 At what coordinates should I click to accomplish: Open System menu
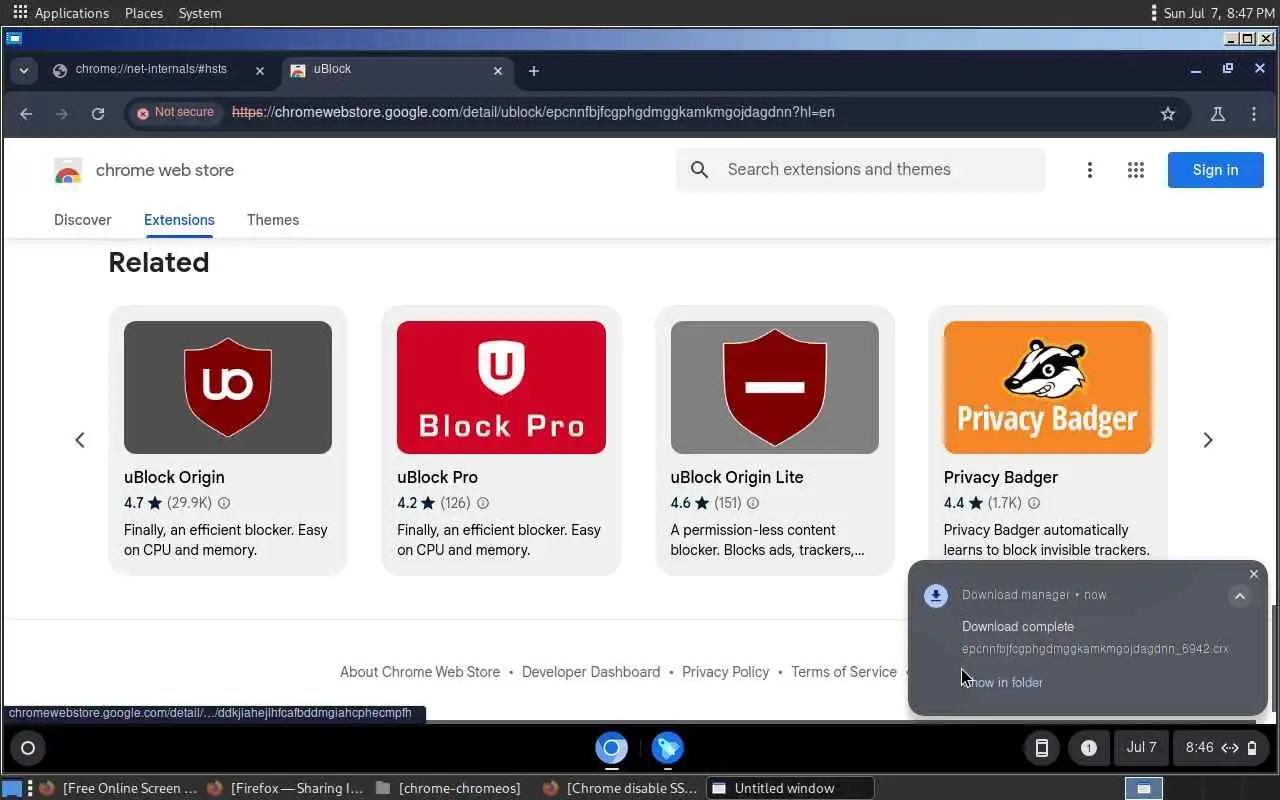coord(200,13)
